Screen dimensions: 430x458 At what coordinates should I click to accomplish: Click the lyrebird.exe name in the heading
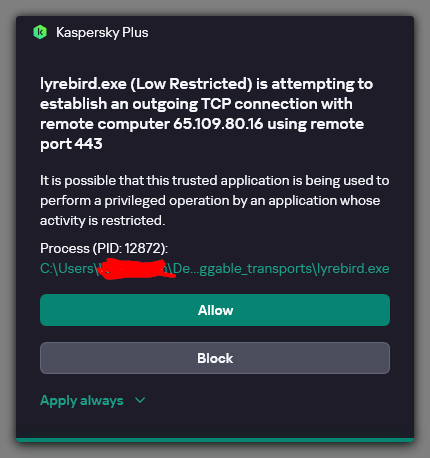[x=83, y=84]
